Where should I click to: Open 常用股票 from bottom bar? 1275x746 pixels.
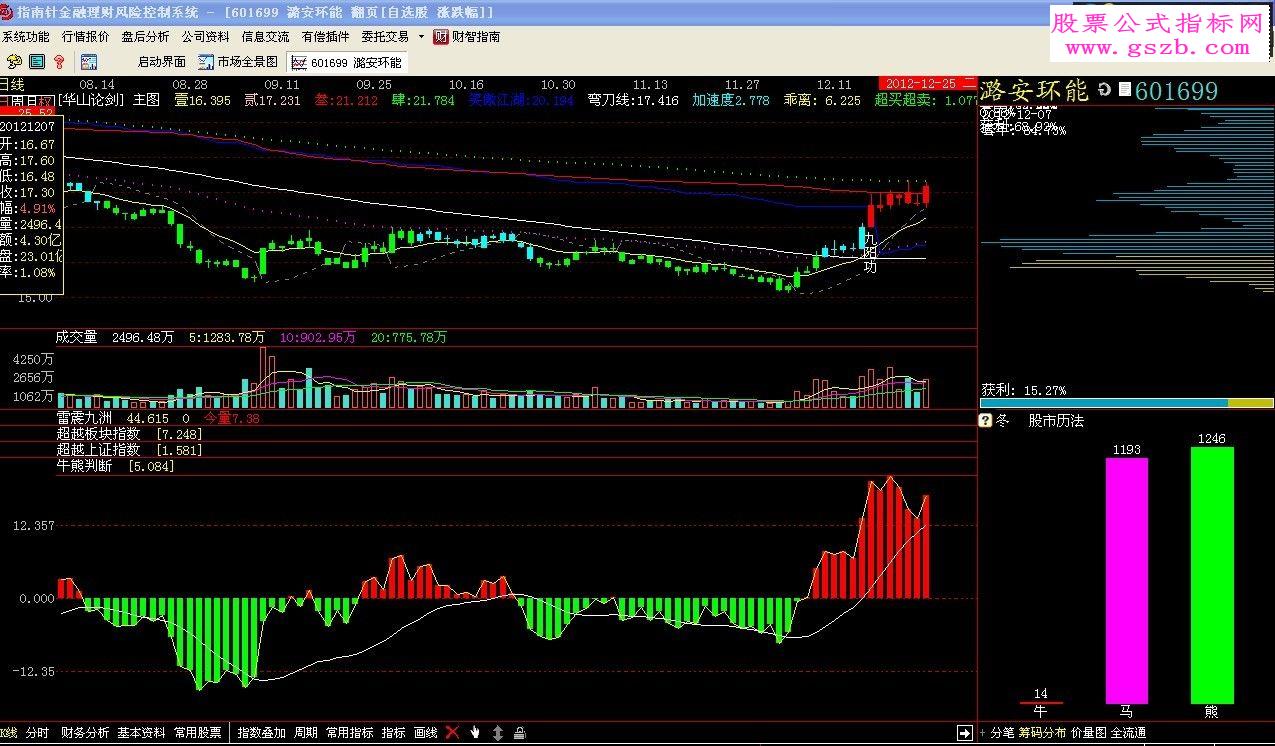tap(198, 733)
